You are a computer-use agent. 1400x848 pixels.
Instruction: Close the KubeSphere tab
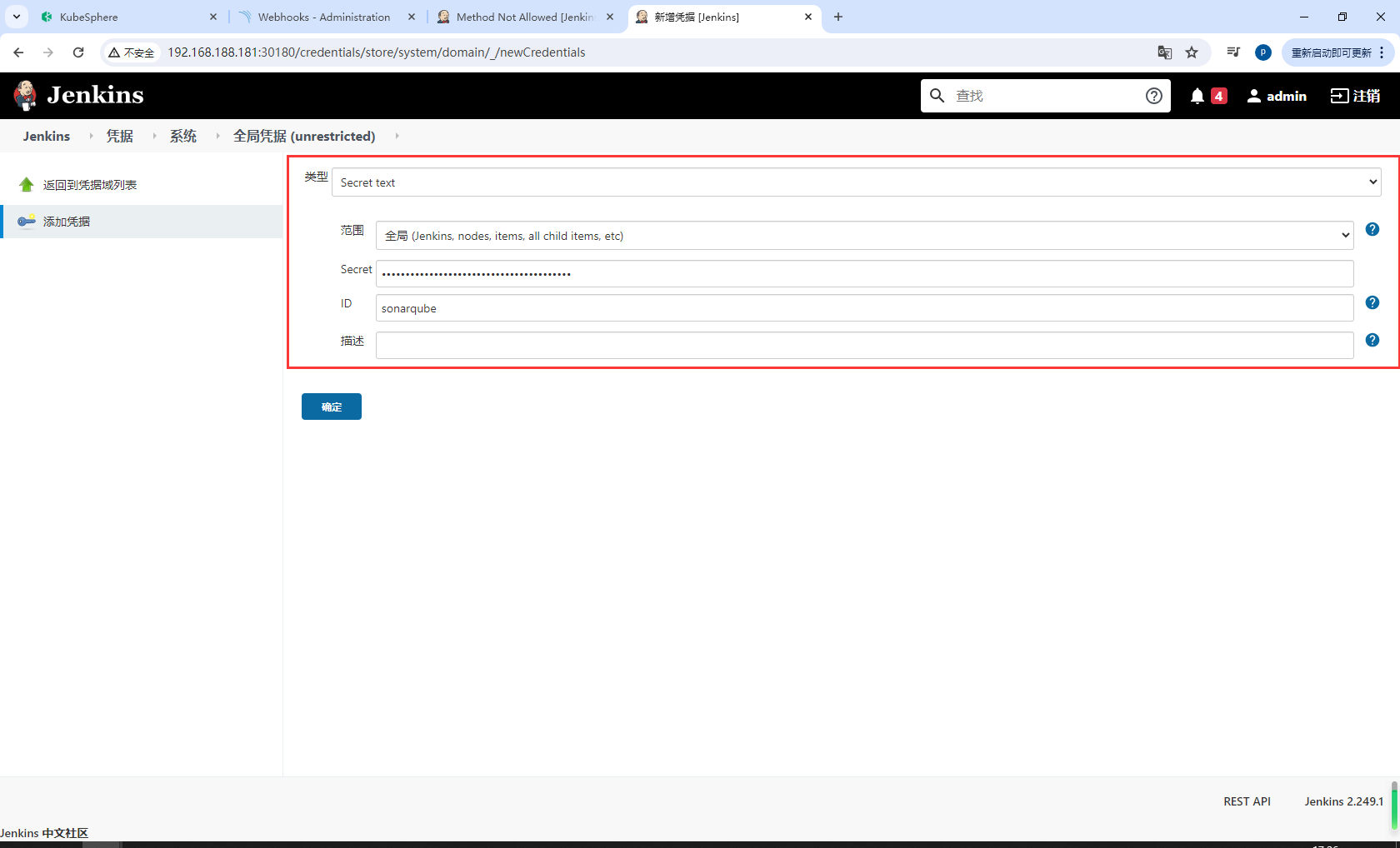coord(213,17)
